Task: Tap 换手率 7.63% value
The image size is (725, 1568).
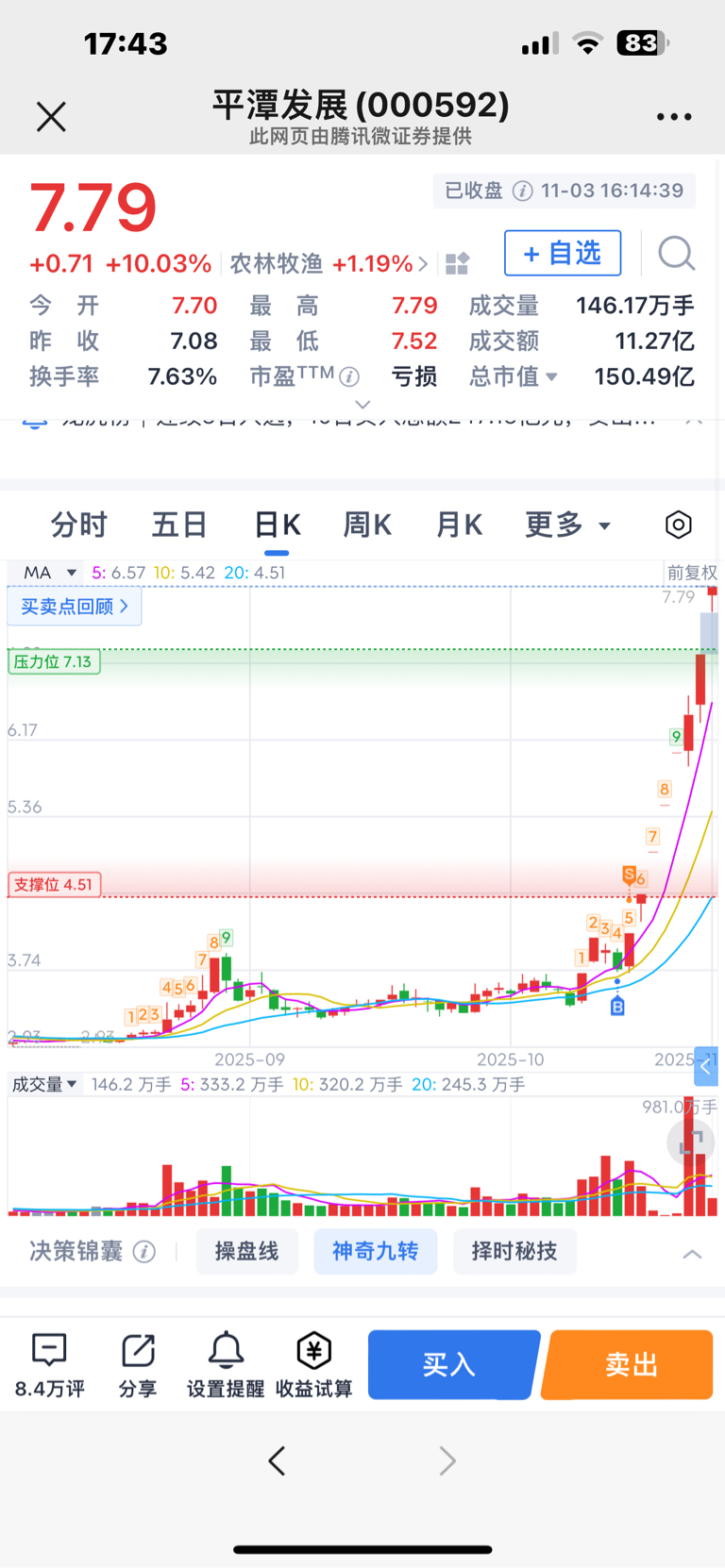Action: point(182,376)
